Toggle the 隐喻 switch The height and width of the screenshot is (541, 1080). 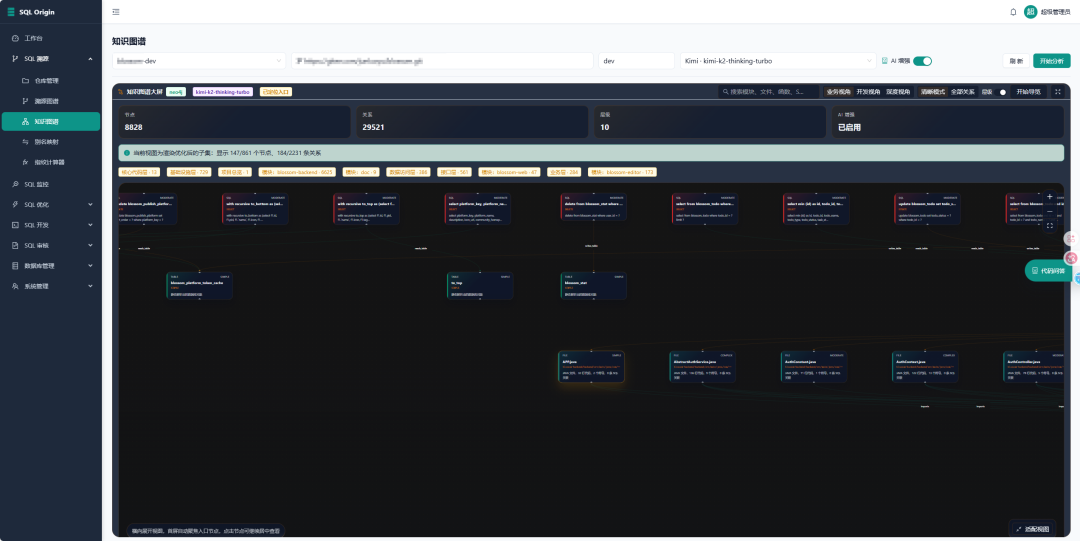tap(1000, 92)
